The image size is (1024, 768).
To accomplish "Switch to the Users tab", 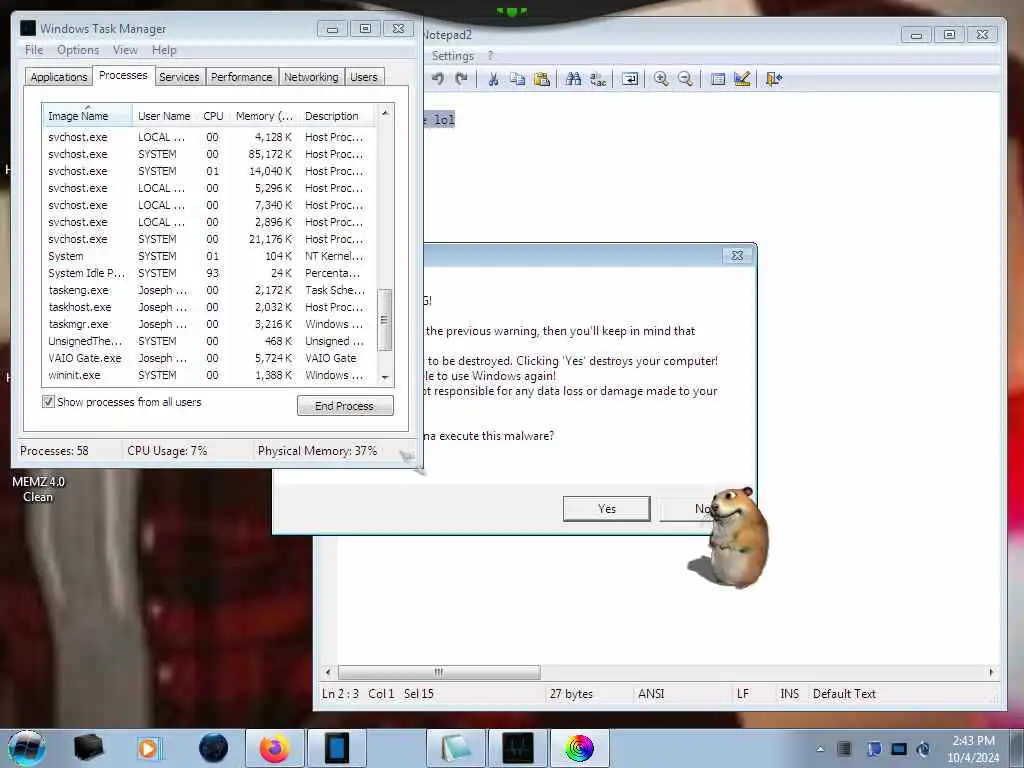I will click(x=364, y=77).
